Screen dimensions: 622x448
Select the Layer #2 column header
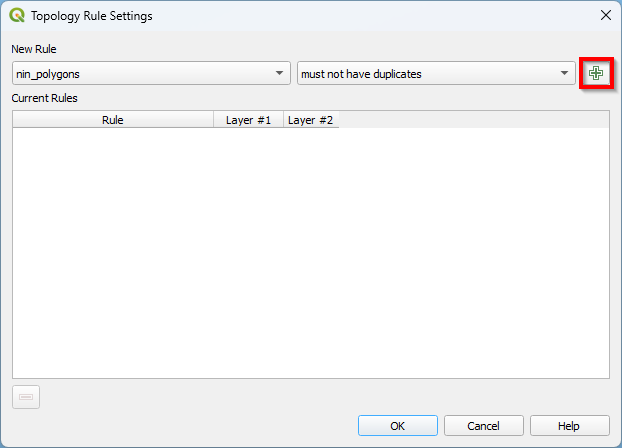311,120
